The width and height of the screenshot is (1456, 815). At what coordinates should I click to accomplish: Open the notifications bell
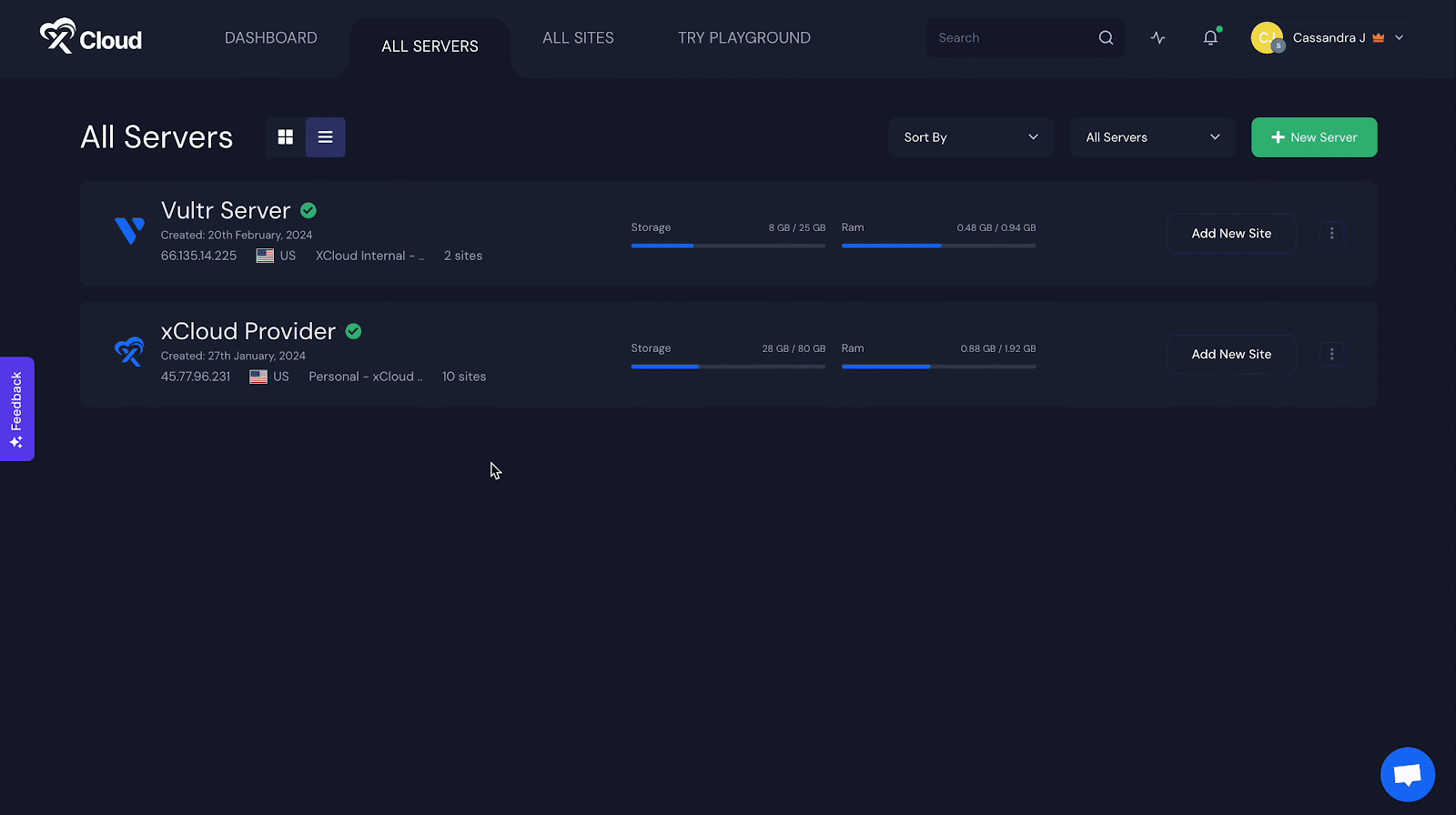pyautogui.click(x=1210, y=38)
